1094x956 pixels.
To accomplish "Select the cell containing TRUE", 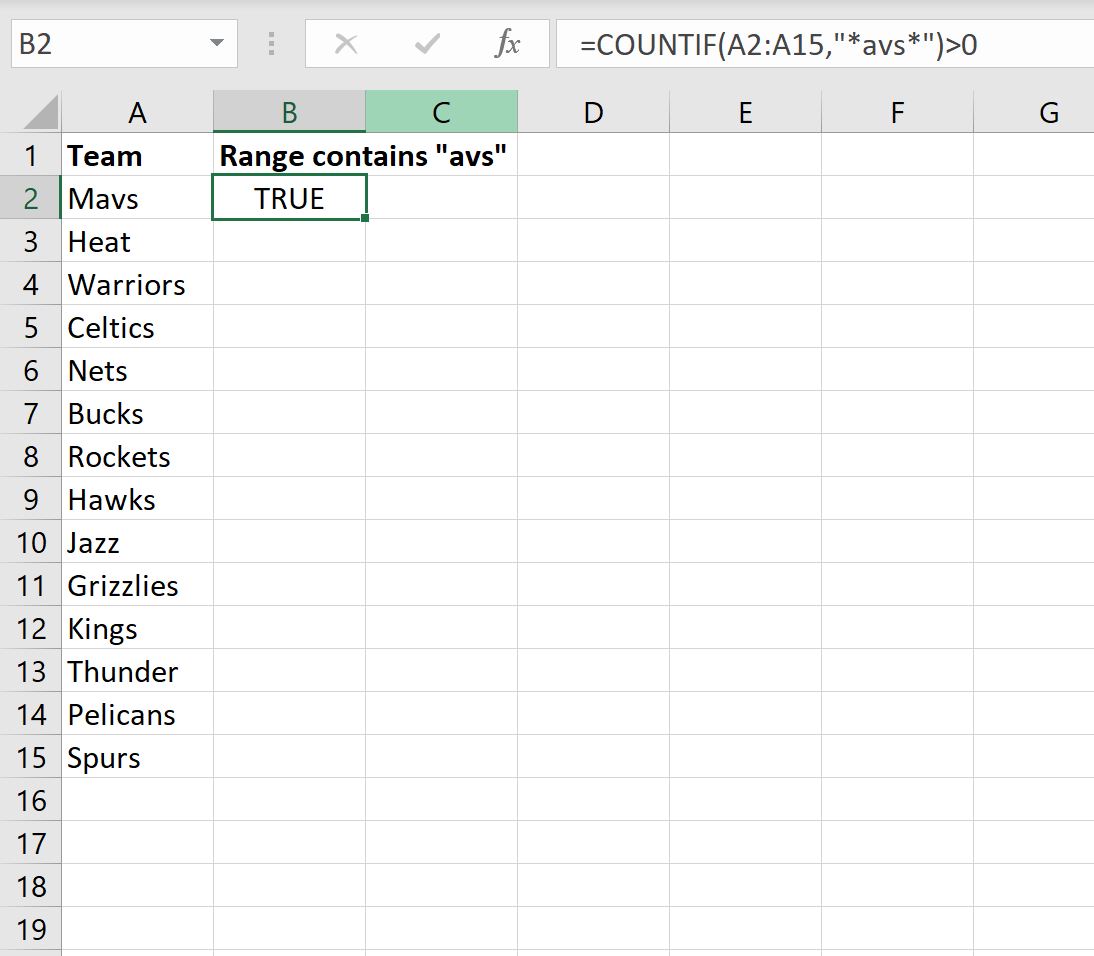I will click(289, 197).
